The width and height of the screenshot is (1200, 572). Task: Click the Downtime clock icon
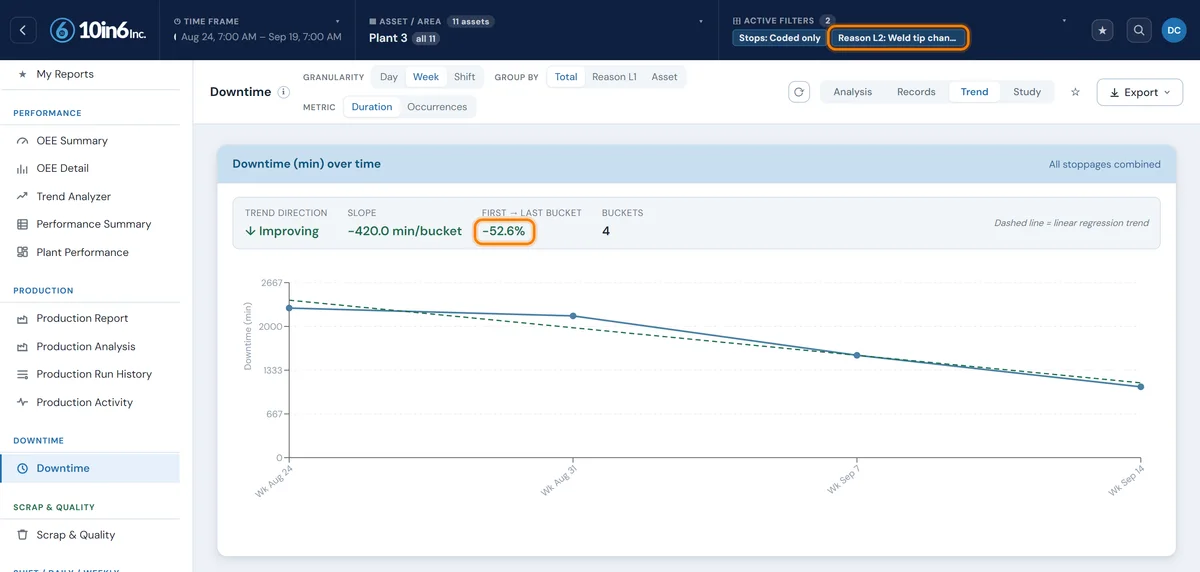tap(23, 469)
